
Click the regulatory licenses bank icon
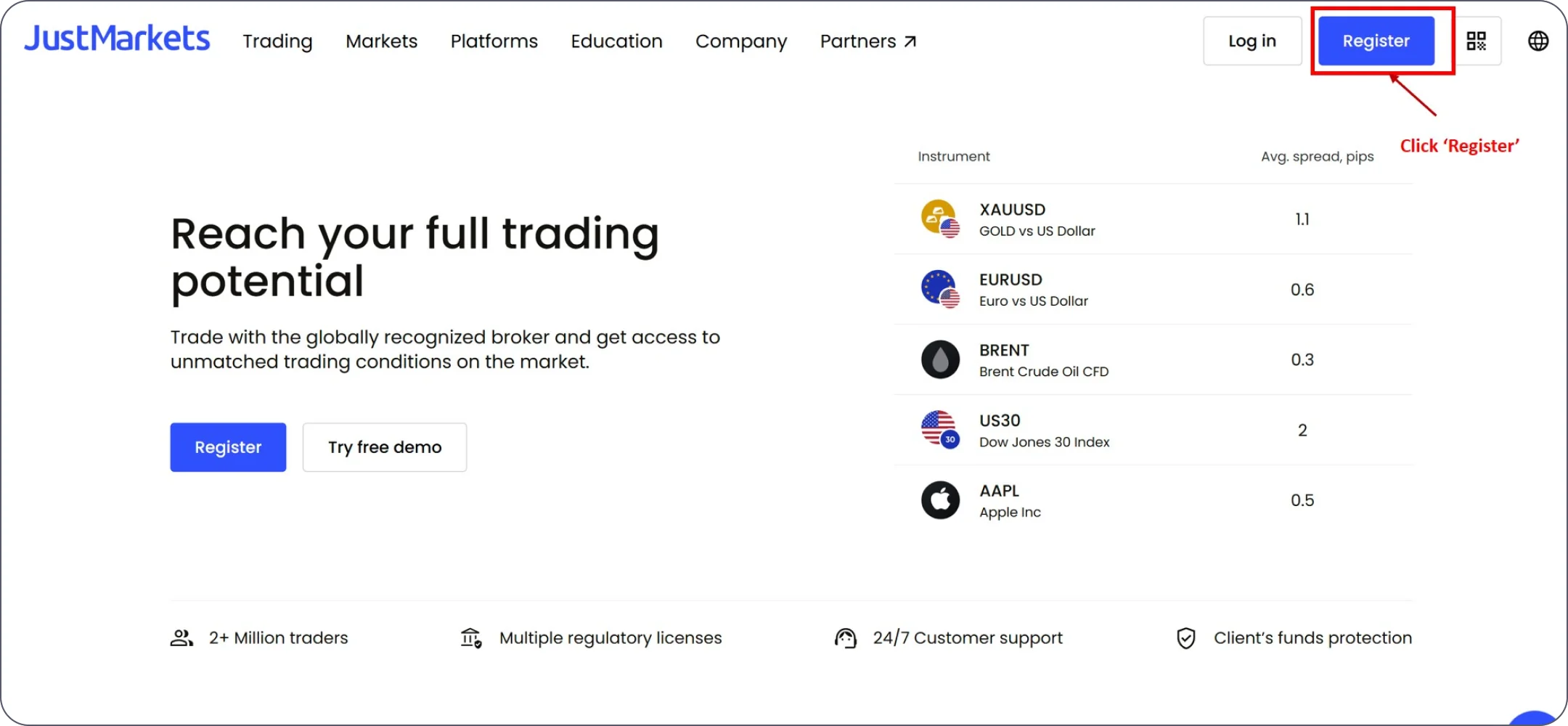tap(471, 638)
